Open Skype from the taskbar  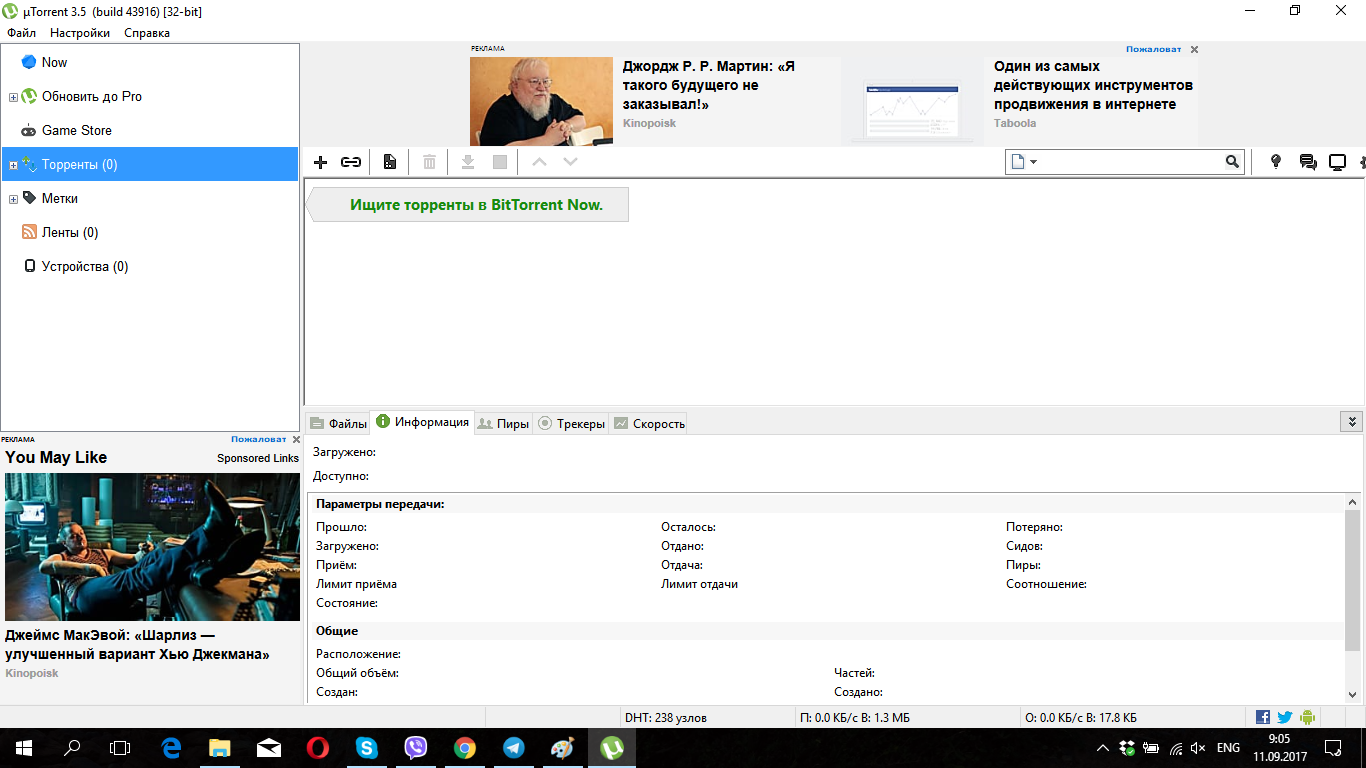point(367,748)
